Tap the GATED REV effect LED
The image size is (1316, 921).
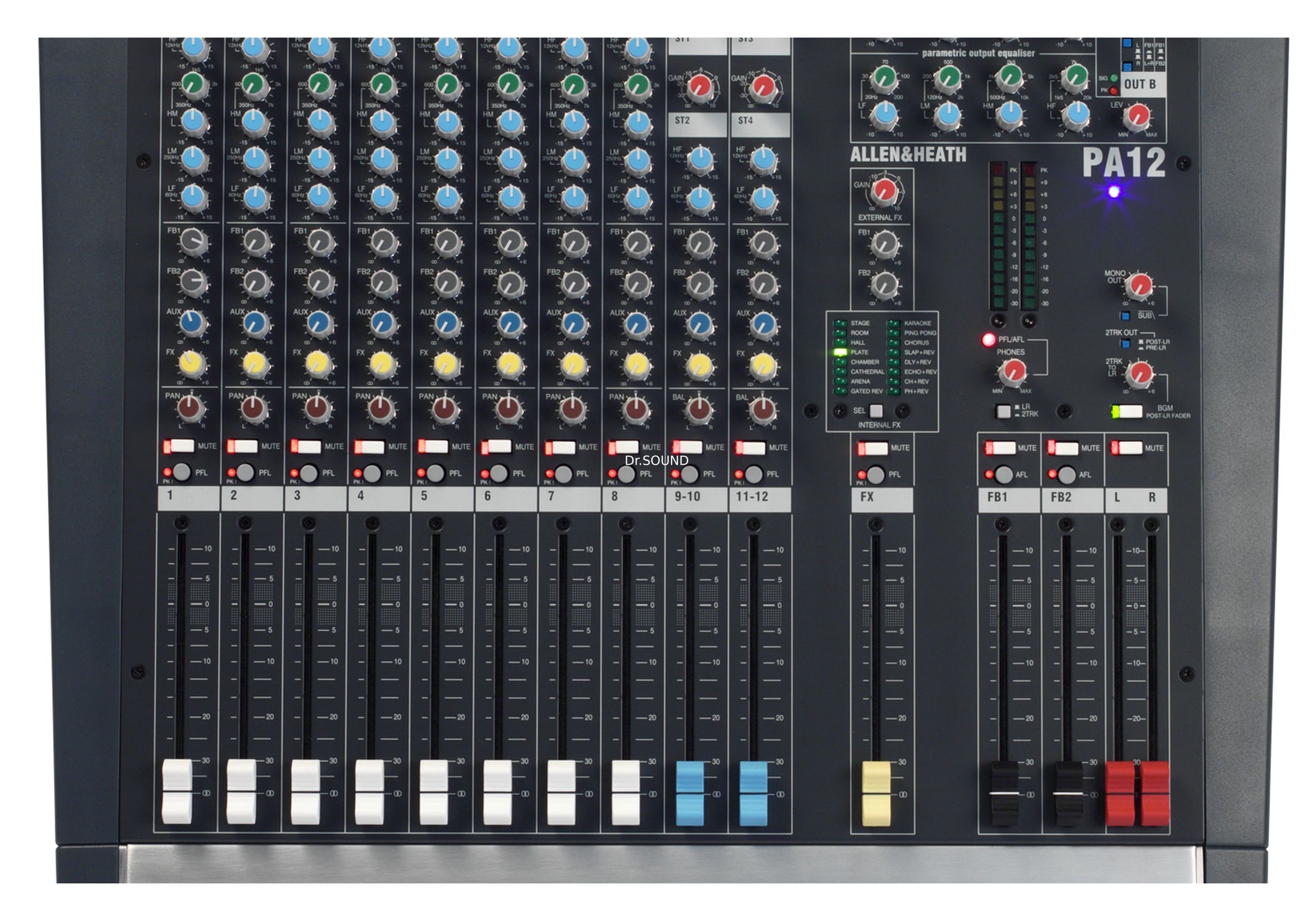[x=840, y=391]
